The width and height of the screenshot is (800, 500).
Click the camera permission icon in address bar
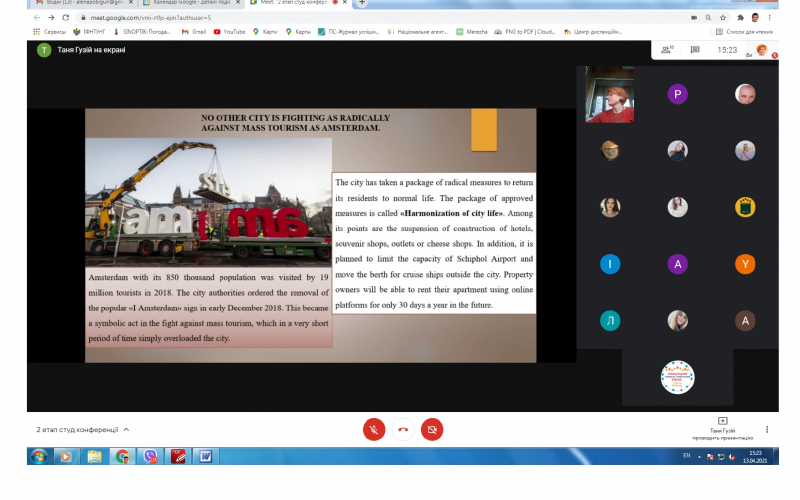[x=694, y=17]
